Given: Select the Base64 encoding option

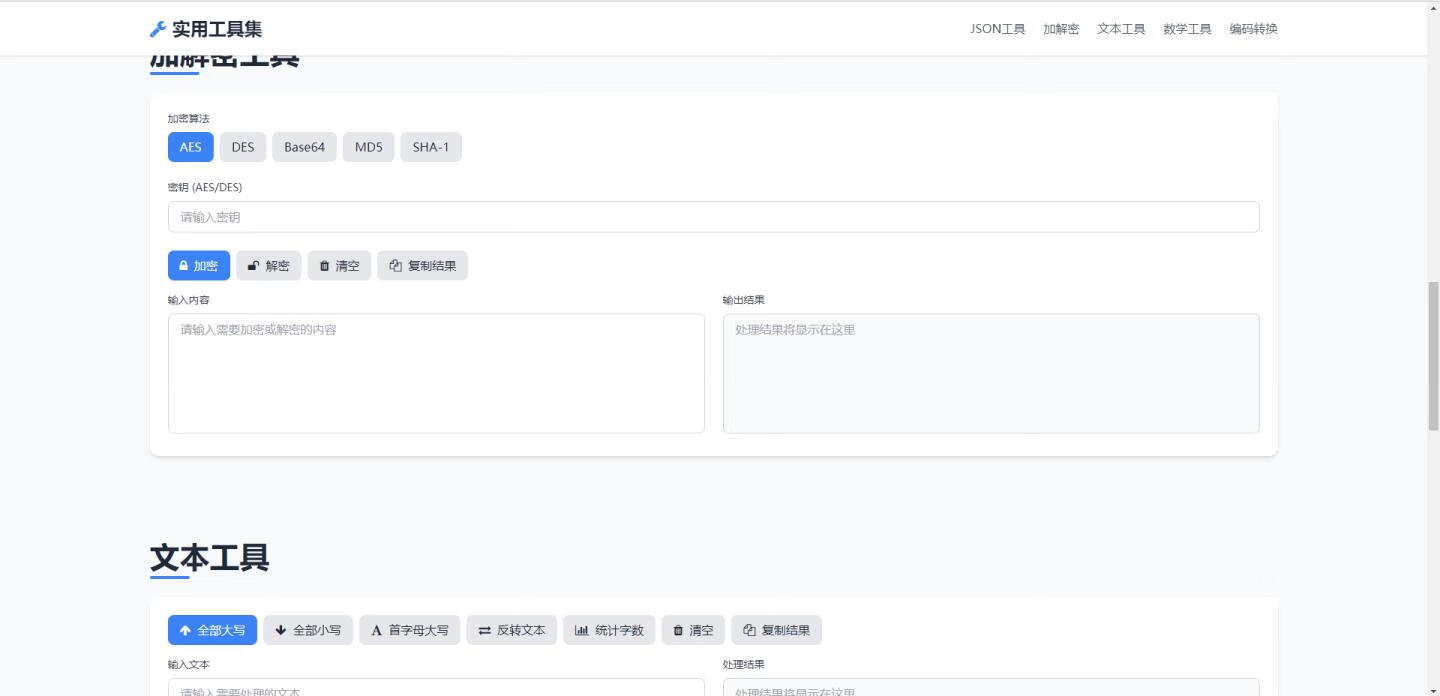Looking at the screenshot, I should click(x=304, y=147).
